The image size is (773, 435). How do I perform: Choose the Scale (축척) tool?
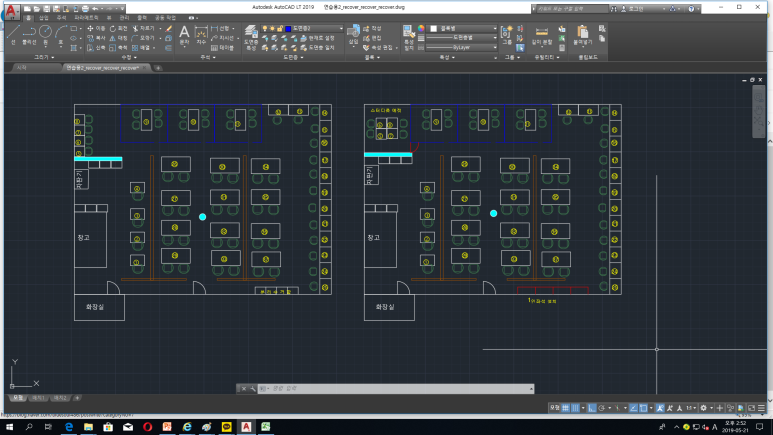click(118, 48)
